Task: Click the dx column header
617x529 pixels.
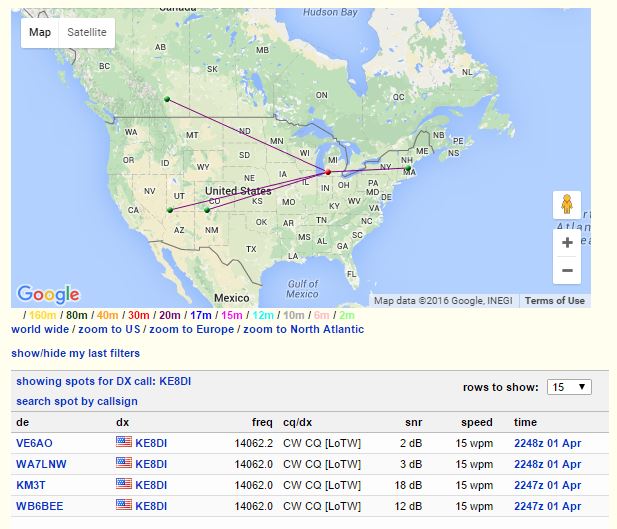Action: pos(122,422)
